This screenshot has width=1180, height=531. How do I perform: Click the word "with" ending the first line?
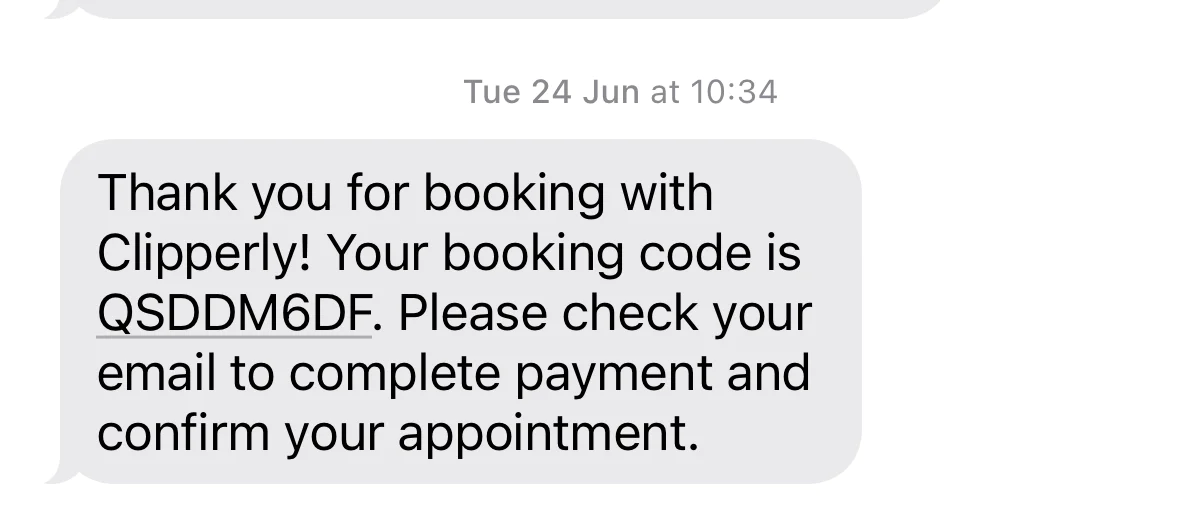tap(667, 193)
